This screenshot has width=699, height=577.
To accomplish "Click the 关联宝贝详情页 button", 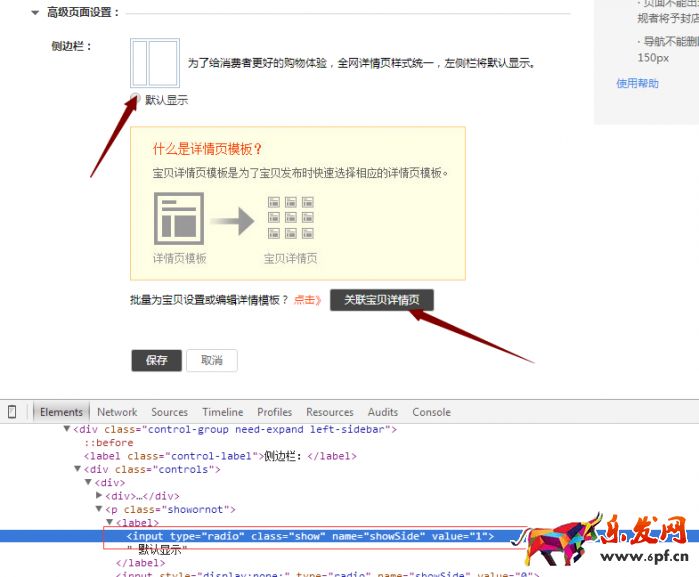I will tap(381, 300).
